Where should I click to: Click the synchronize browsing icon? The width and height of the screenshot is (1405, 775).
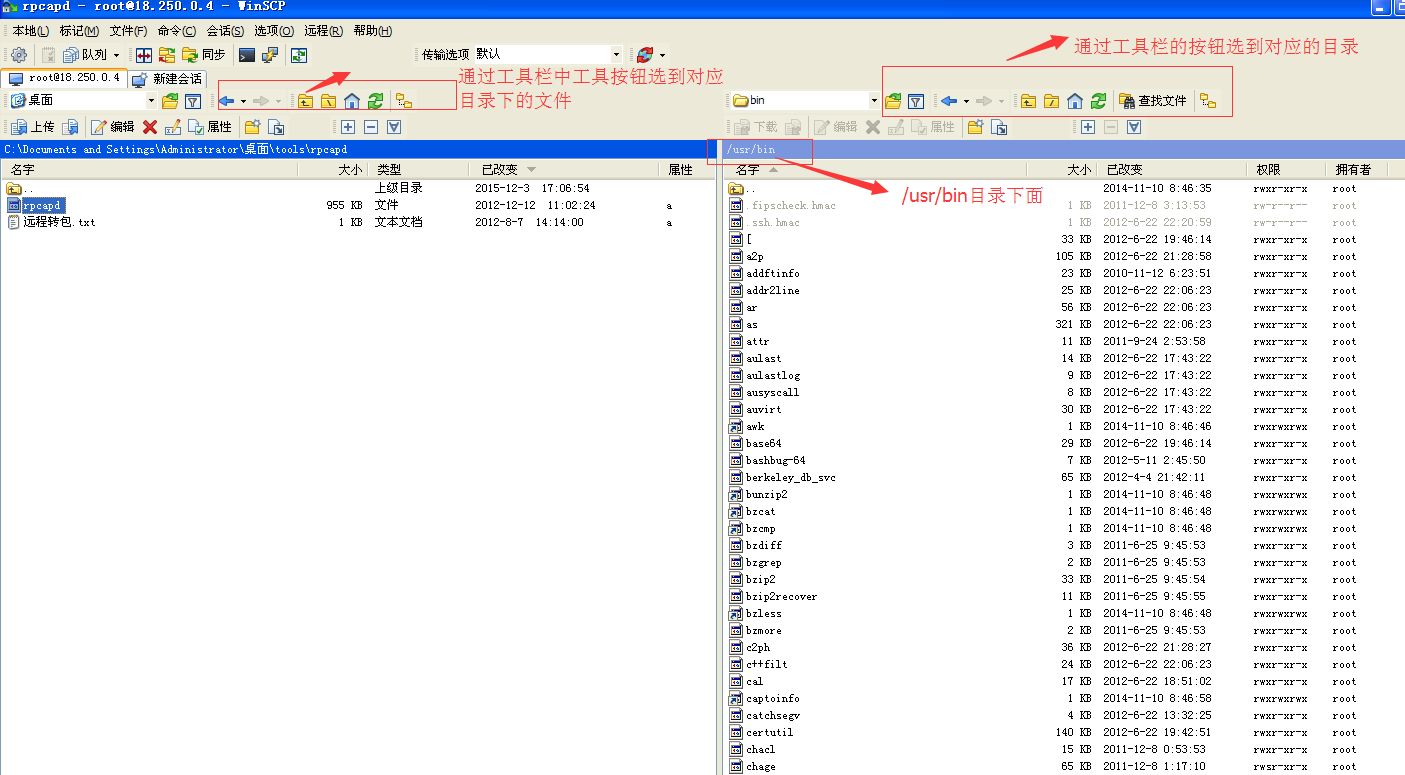[167, 55]
